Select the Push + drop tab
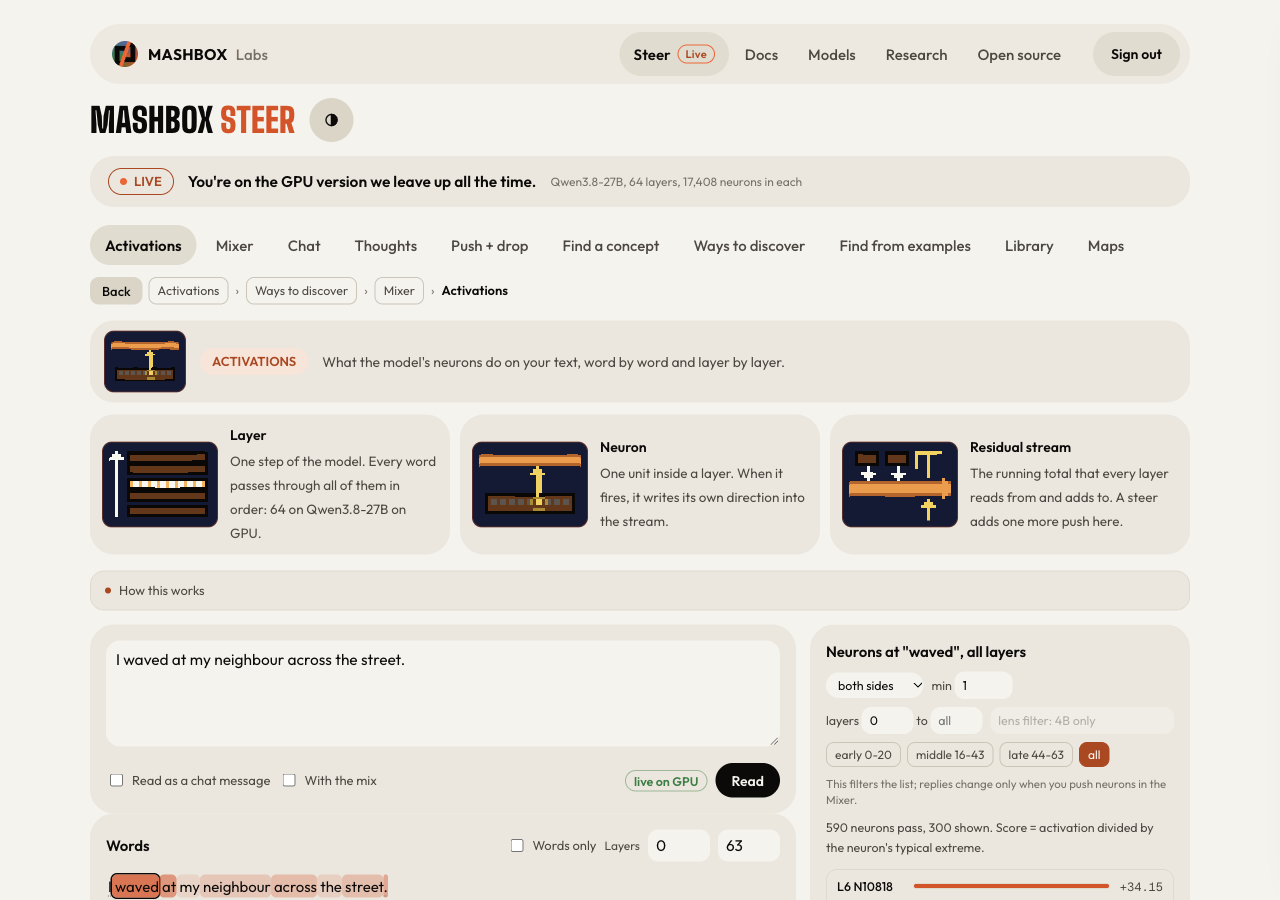This screenshot has height=900, width=1280. click(x=489, y=245)
